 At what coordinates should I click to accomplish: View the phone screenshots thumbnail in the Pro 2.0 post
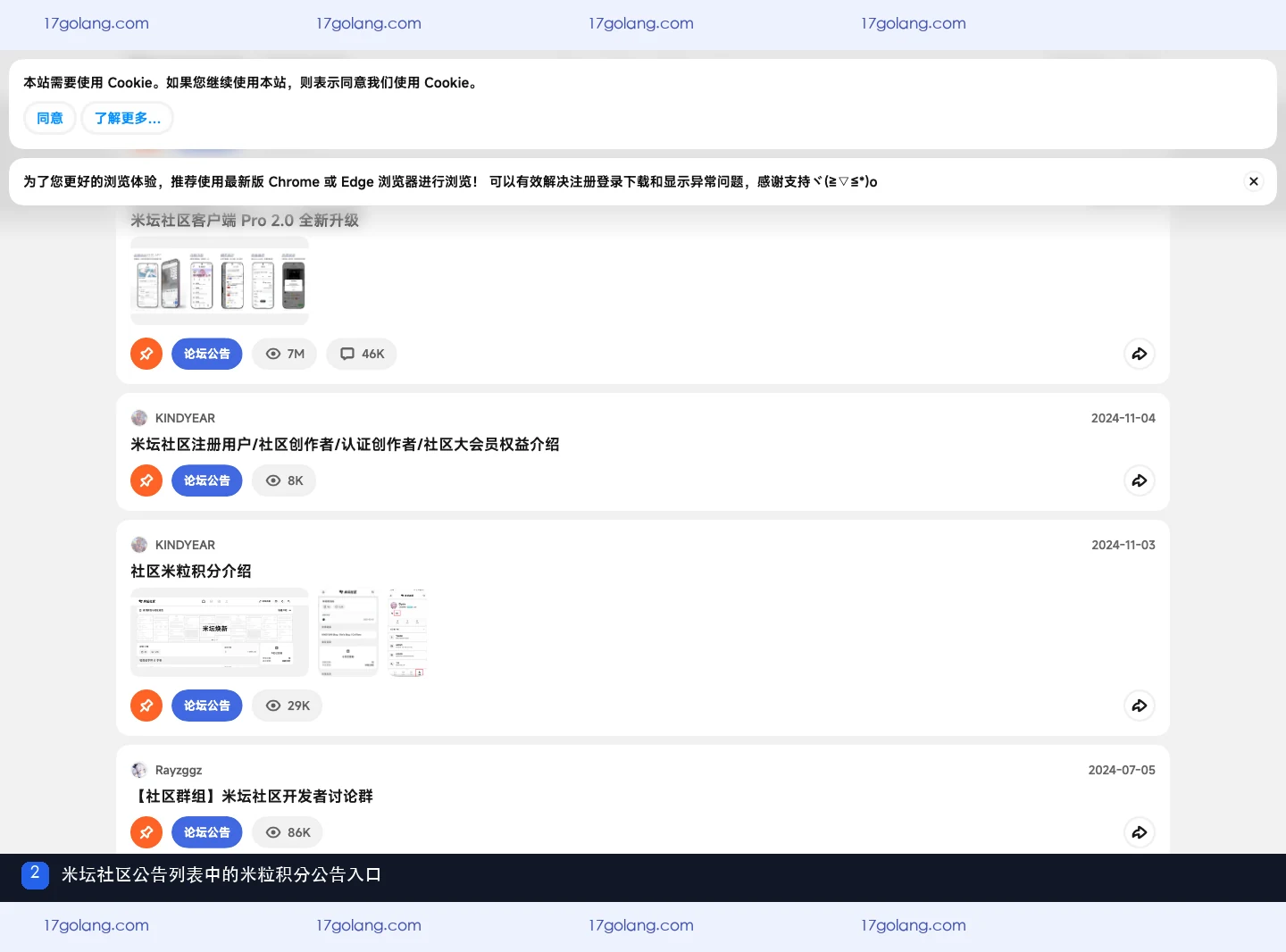click(220, 280)
